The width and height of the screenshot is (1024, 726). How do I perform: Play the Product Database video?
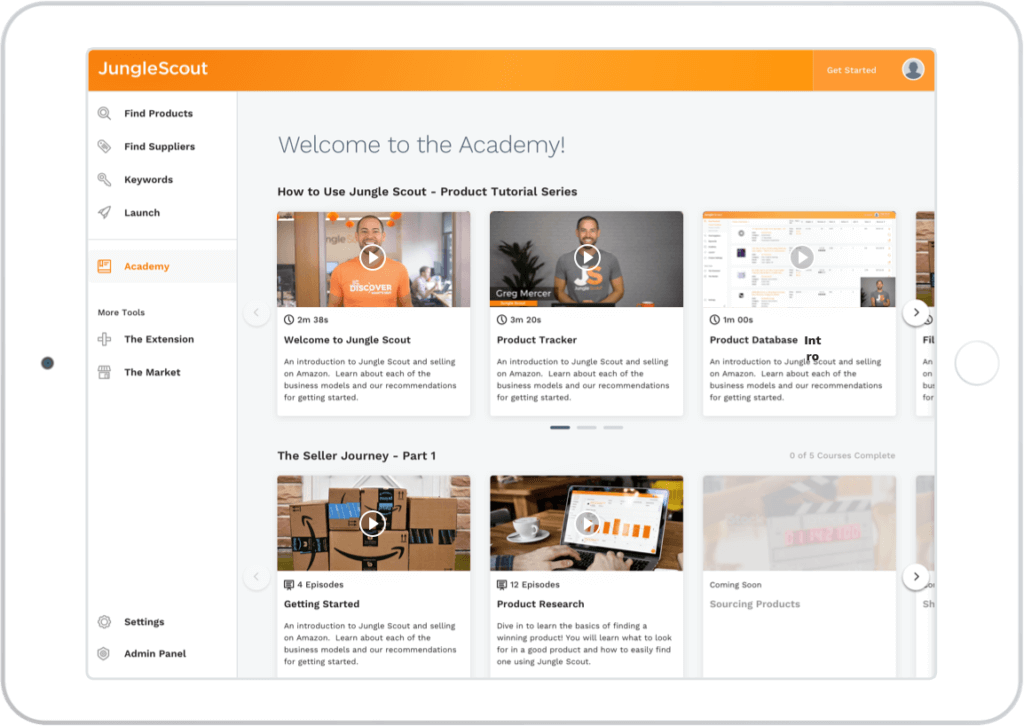click(x=801, y=257)
